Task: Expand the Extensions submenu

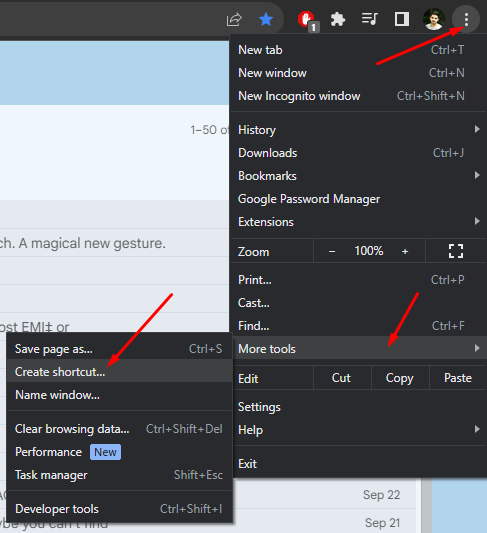Action: 359,222
